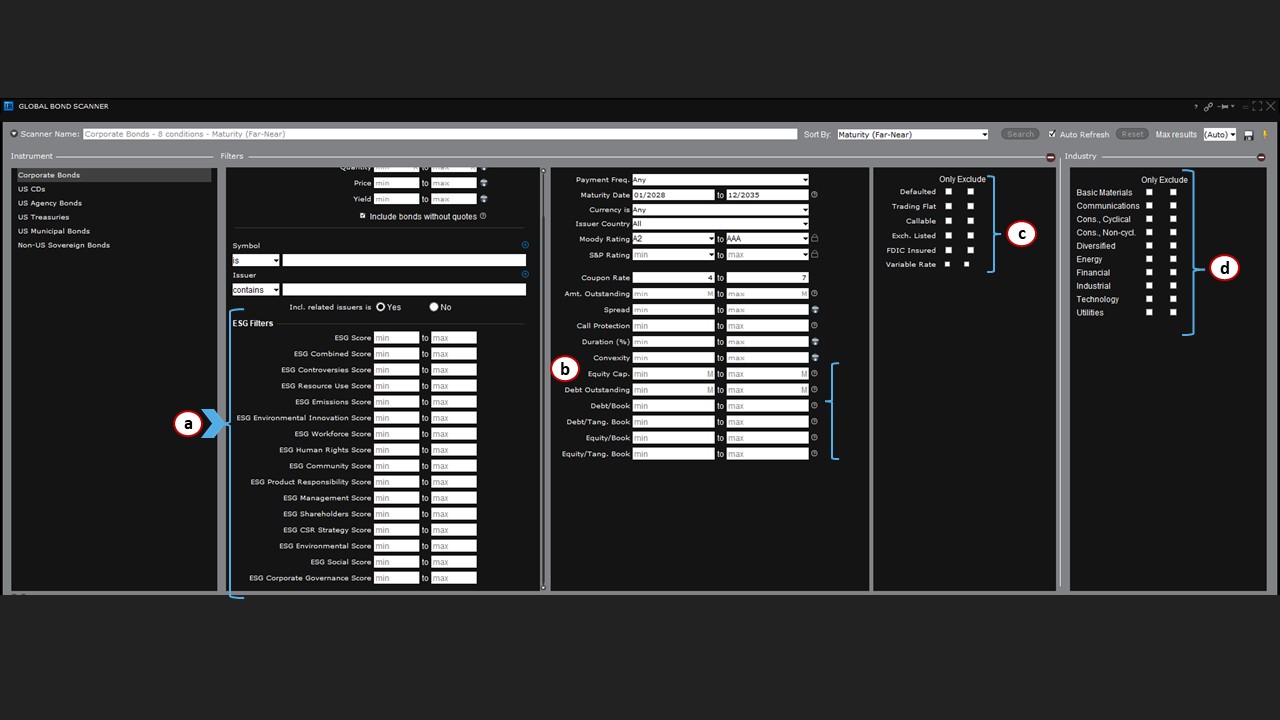Check Only box for Callable bonds
The image size is (1280, 720).
tap(948, 221)
